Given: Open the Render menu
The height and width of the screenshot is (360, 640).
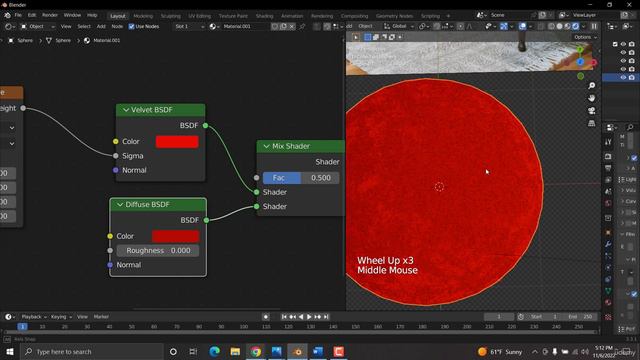Looking at the screenshot, I should coord(50,15).
